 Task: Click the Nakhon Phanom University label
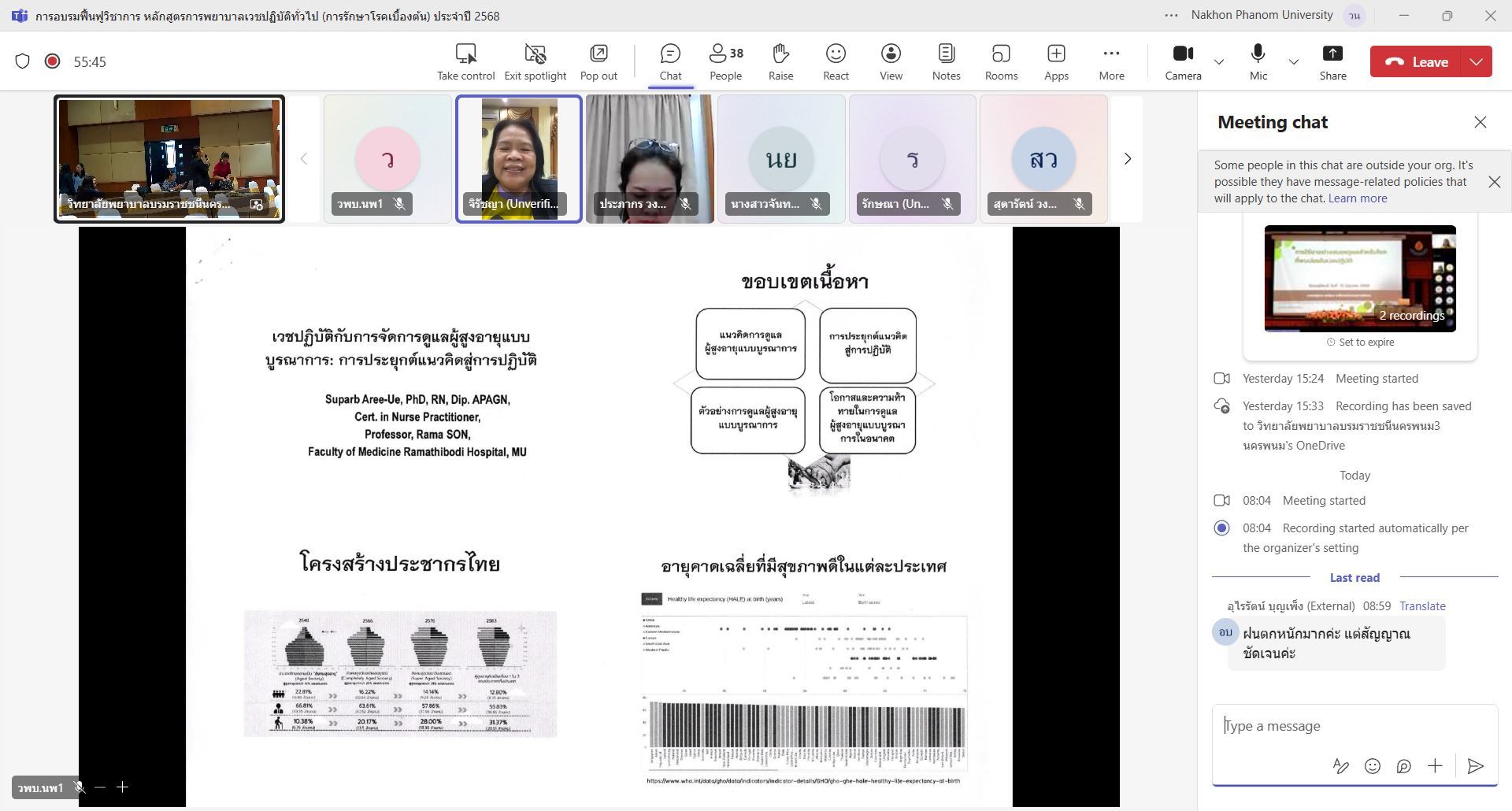click(1262, 15)
